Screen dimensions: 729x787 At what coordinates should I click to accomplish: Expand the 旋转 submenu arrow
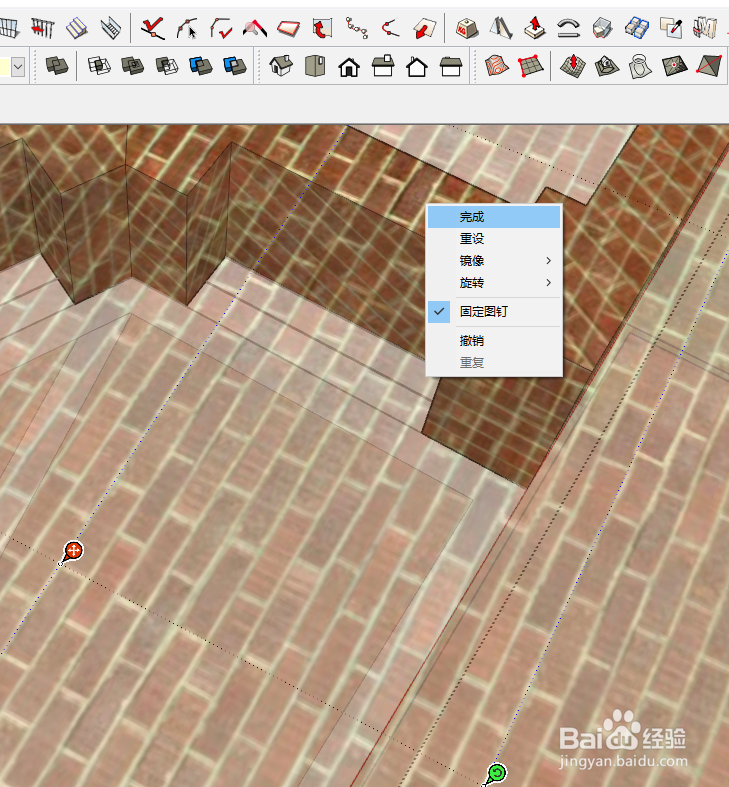tap(549, 283)
